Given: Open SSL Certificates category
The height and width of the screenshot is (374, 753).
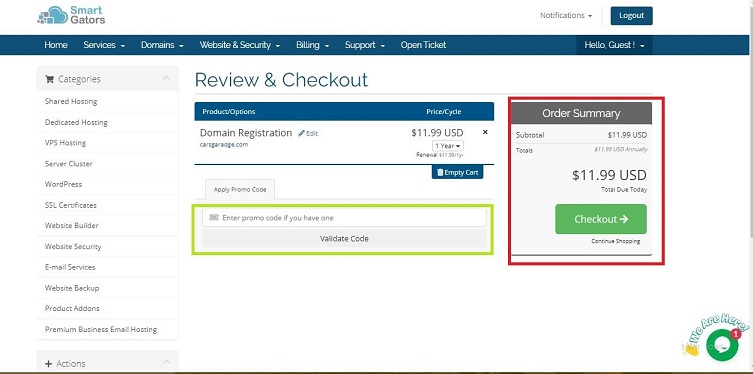Looking at the screenshot, I should point(71,205).
